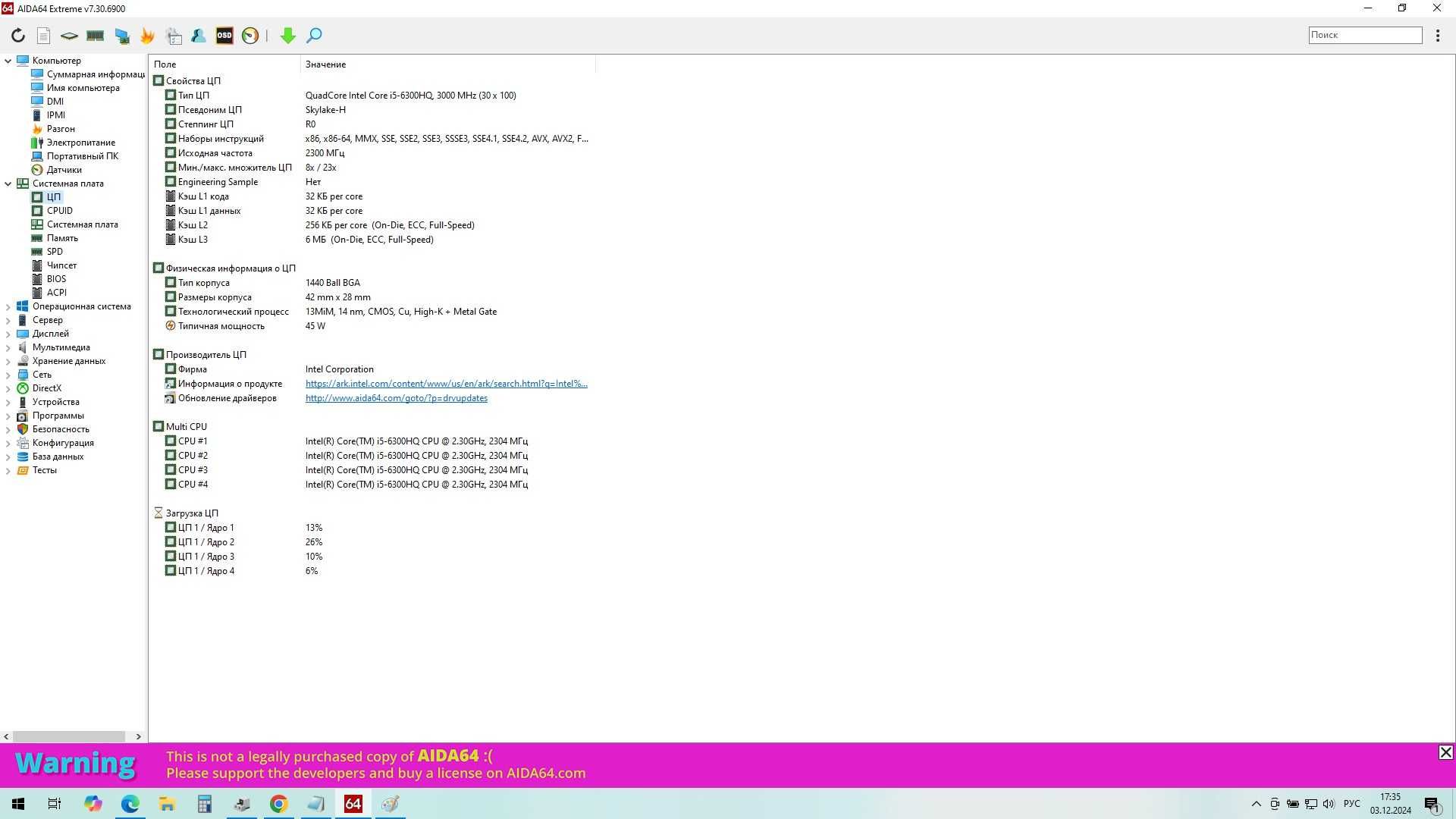Close the pink warning banner
The image size is (1456, 819).
(1445, 752)
